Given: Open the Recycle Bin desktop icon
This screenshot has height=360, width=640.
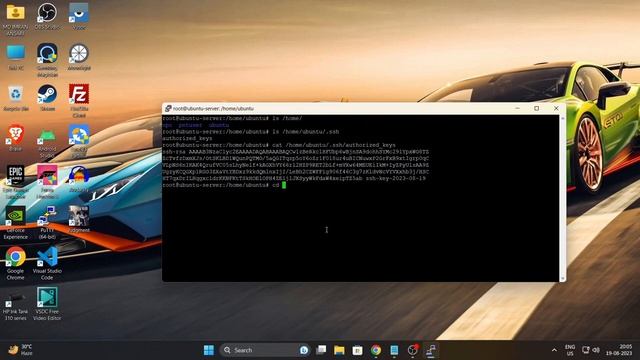Looking at the screenshot, I should [x=16, y=98].
